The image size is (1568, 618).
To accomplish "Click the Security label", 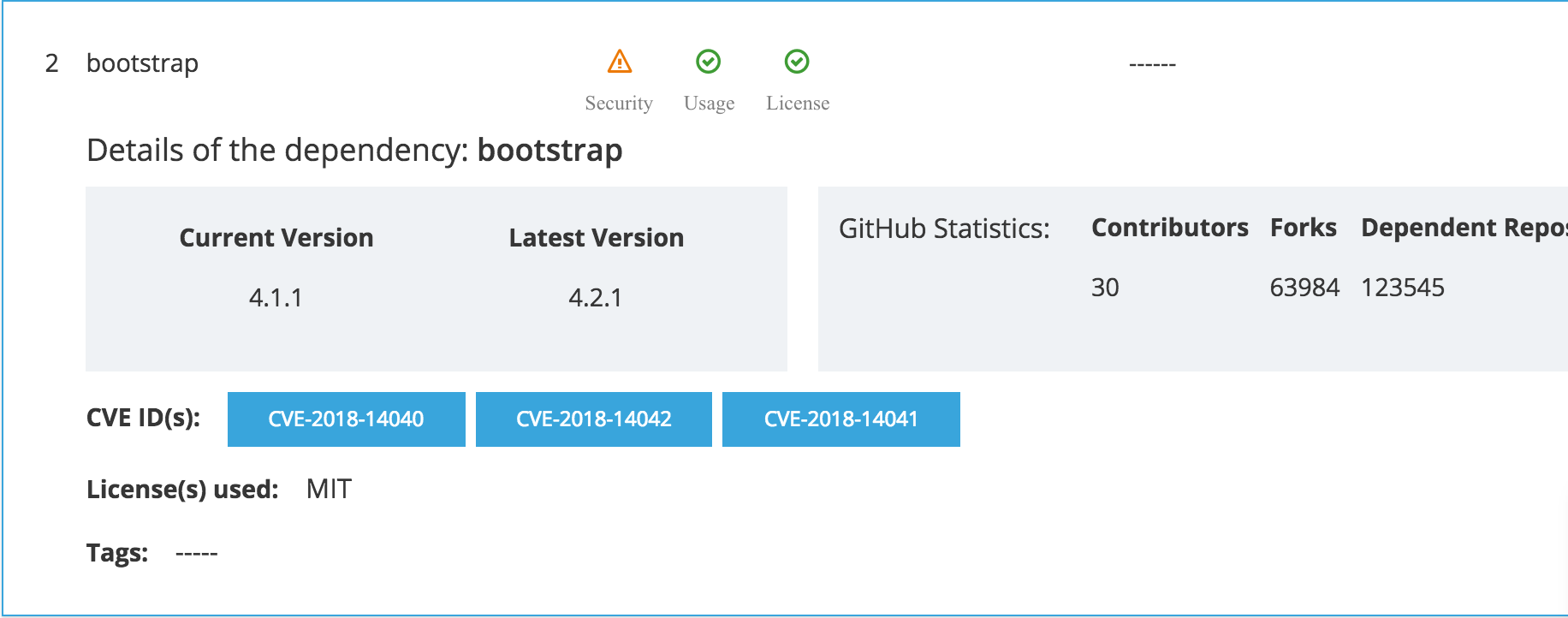I will pos(619,104).
